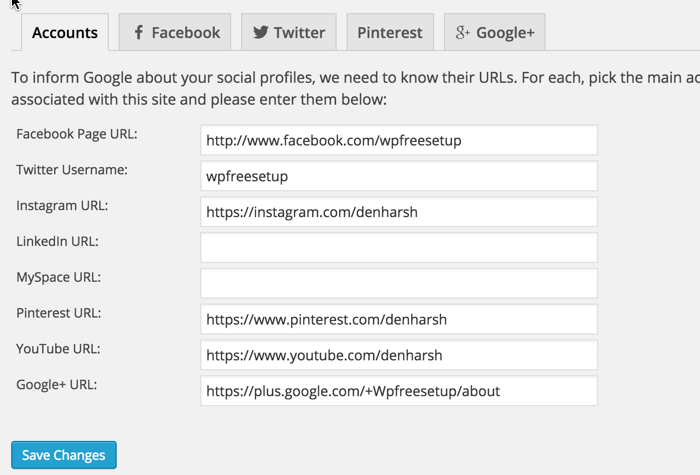Focus the Pinterest URL text box
Viewport: 700px width, 475px height.
tap(398, 319)
